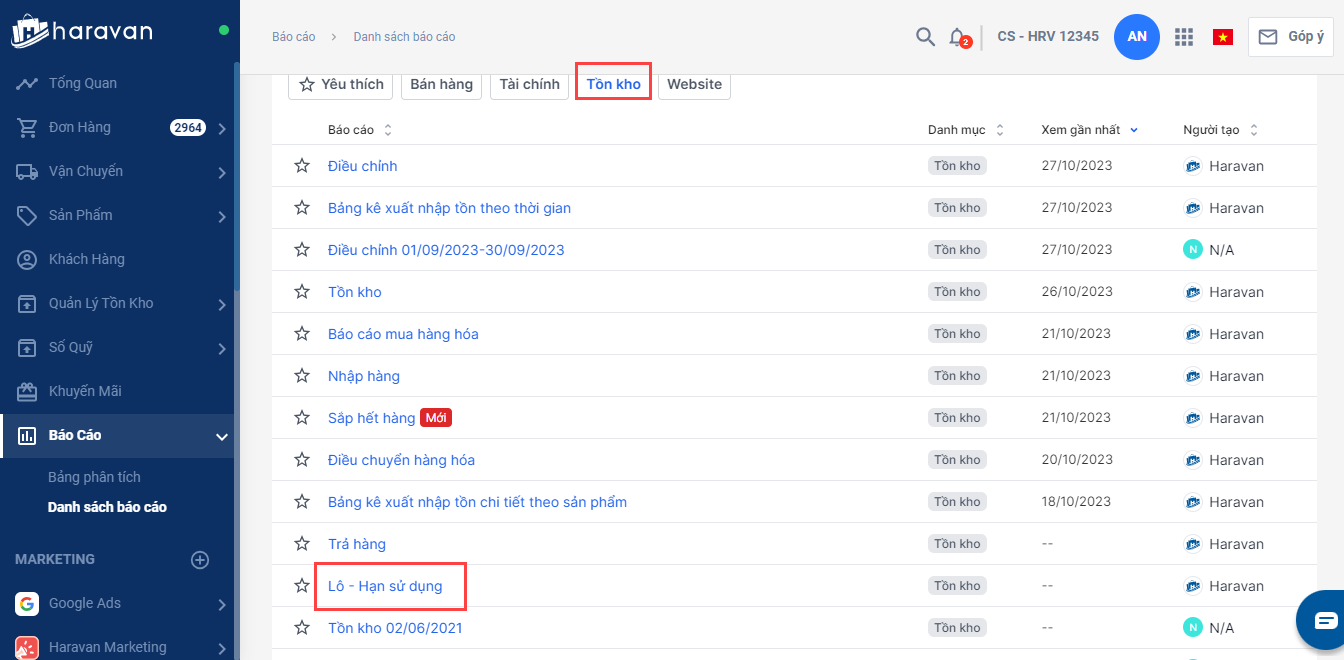The image size is (1344, 660).
Task: Click the Vietnam flag language icon
Action: [x=1222, y=37]
